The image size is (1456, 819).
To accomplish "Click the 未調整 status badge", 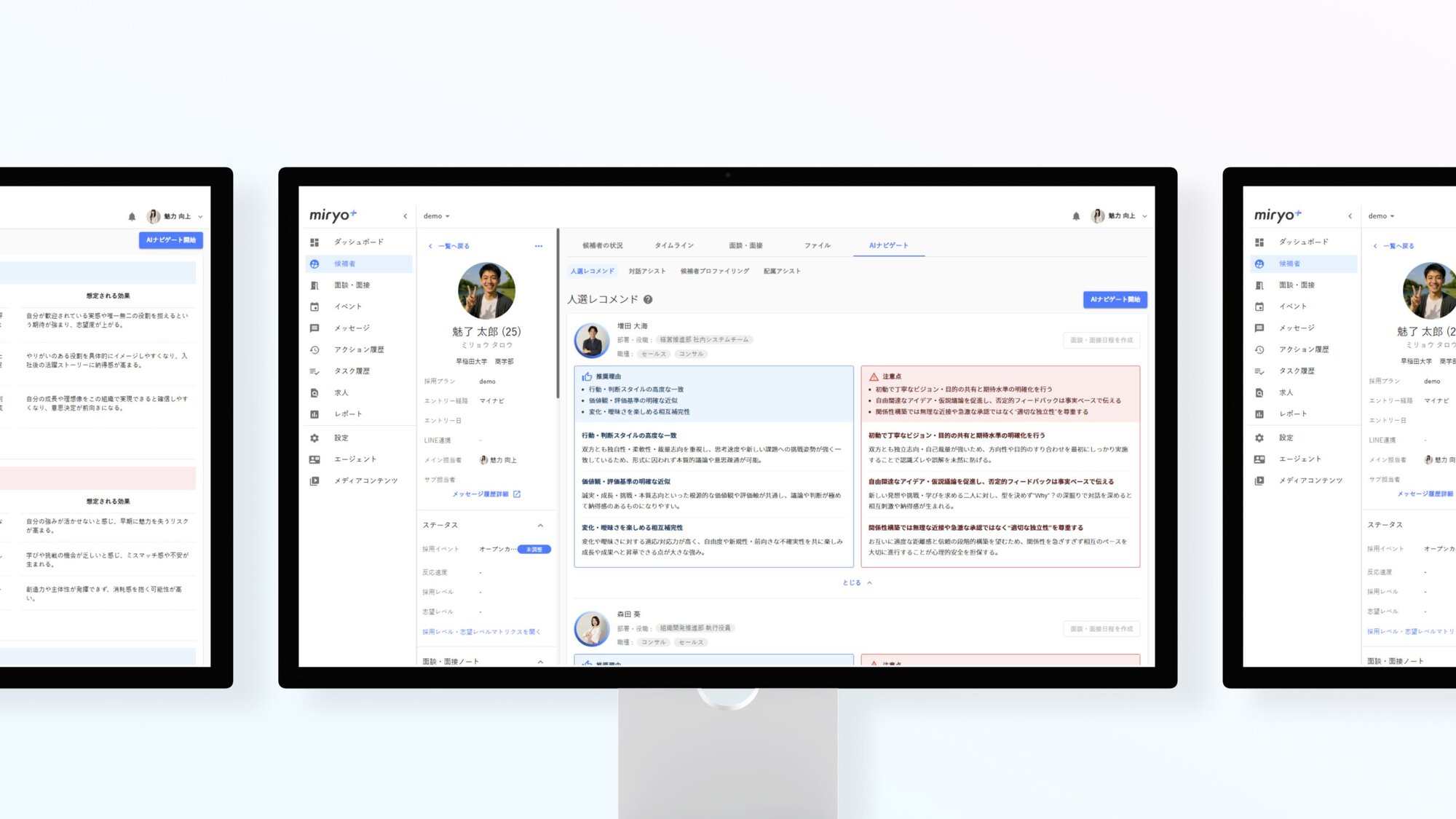I will pos(534,550).
